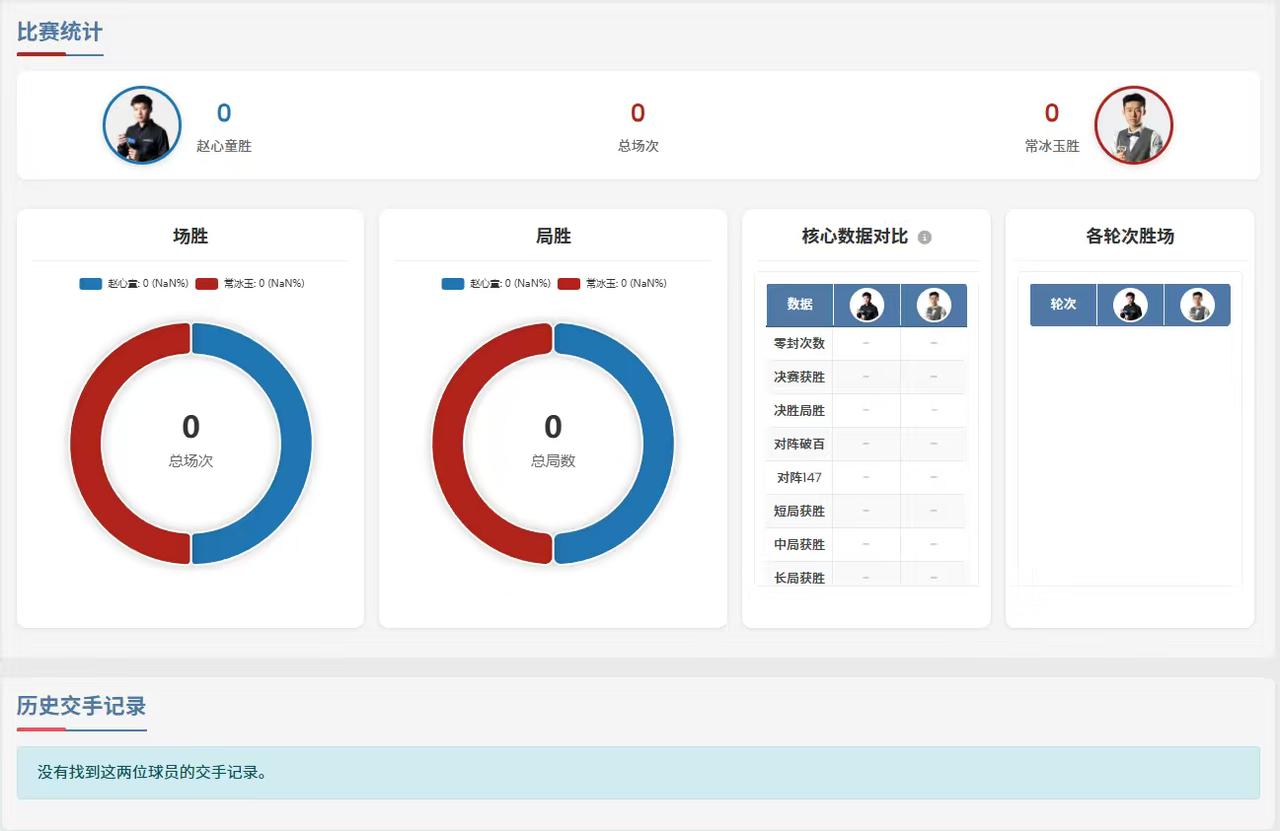The width and height of the screenshot is (1280, 831).
Task: Click the 总场次 label inside the 场胜 donut
Action: [191, 461]
